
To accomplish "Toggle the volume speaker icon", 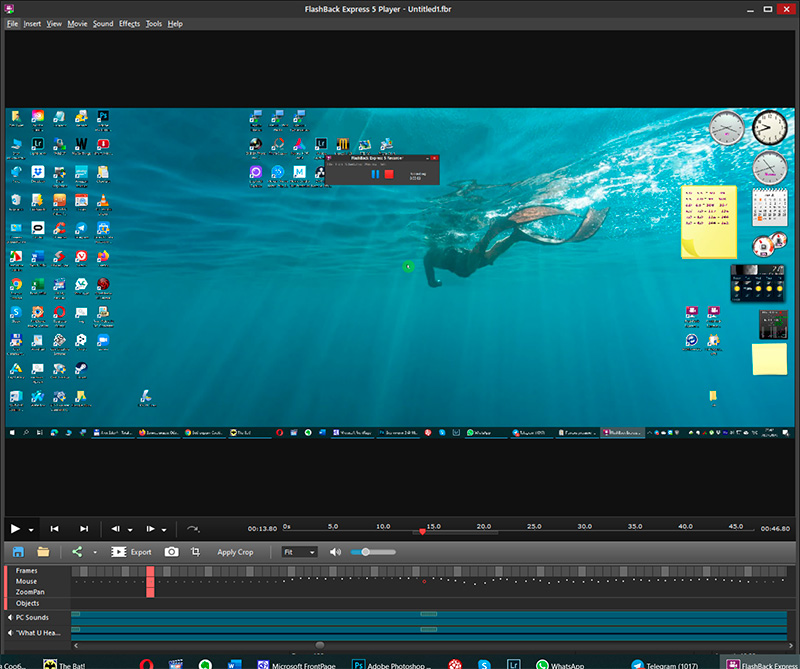I will 336,552.
